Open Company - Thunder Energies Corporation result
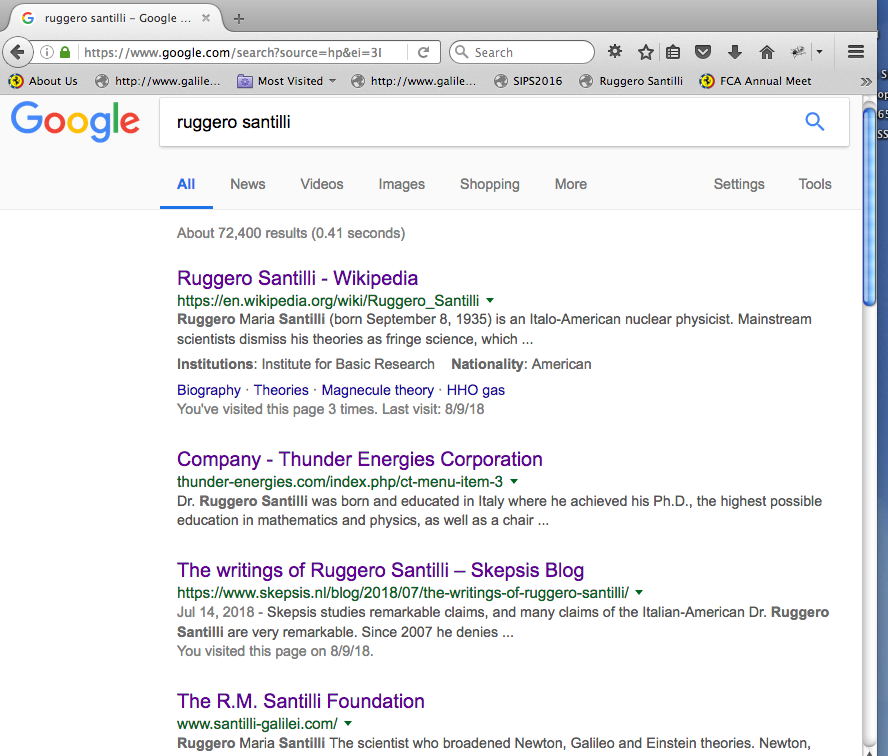 (x=360, y=459)
